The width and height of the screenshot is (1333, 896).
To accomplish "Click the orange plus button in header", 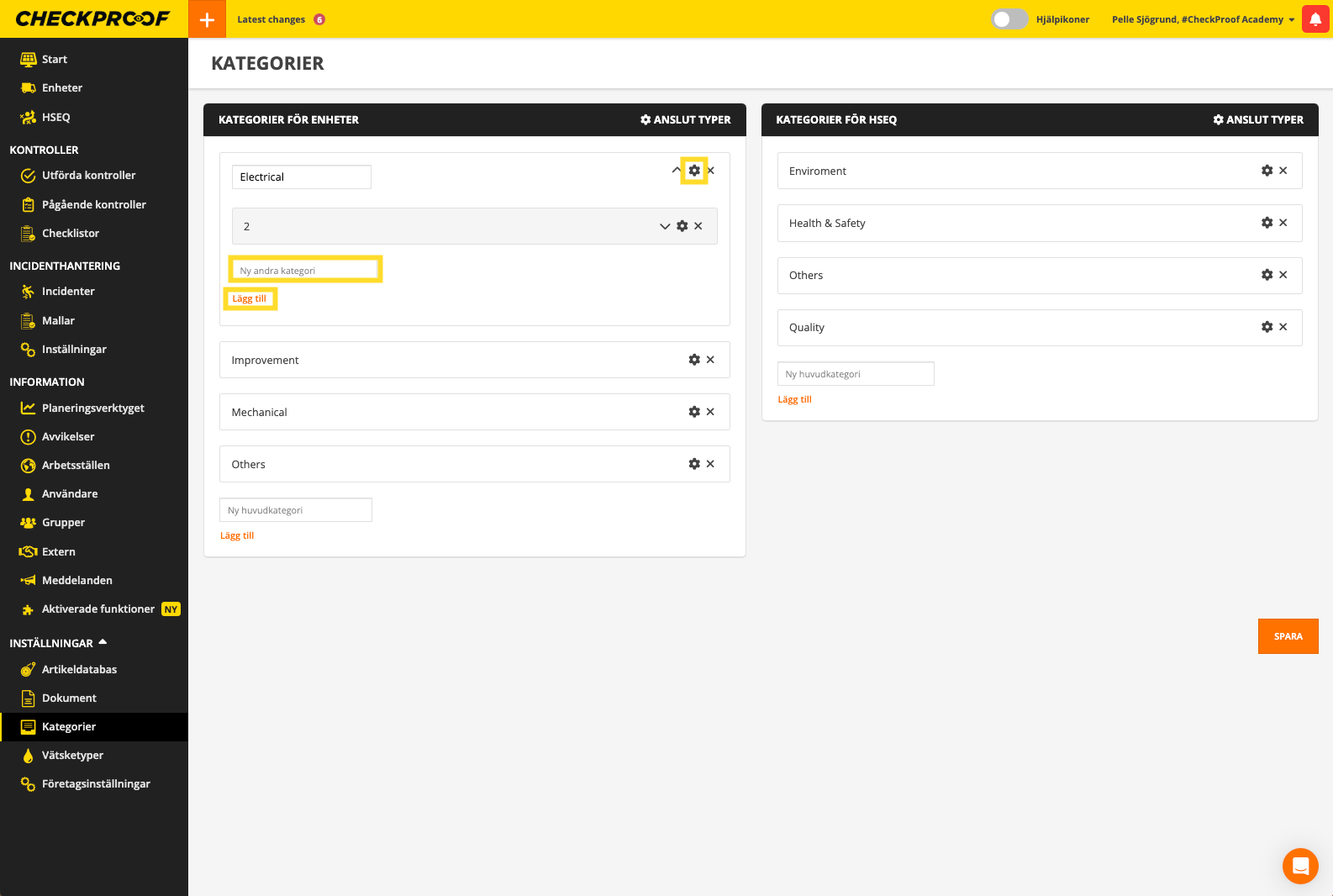I will 207,19.
